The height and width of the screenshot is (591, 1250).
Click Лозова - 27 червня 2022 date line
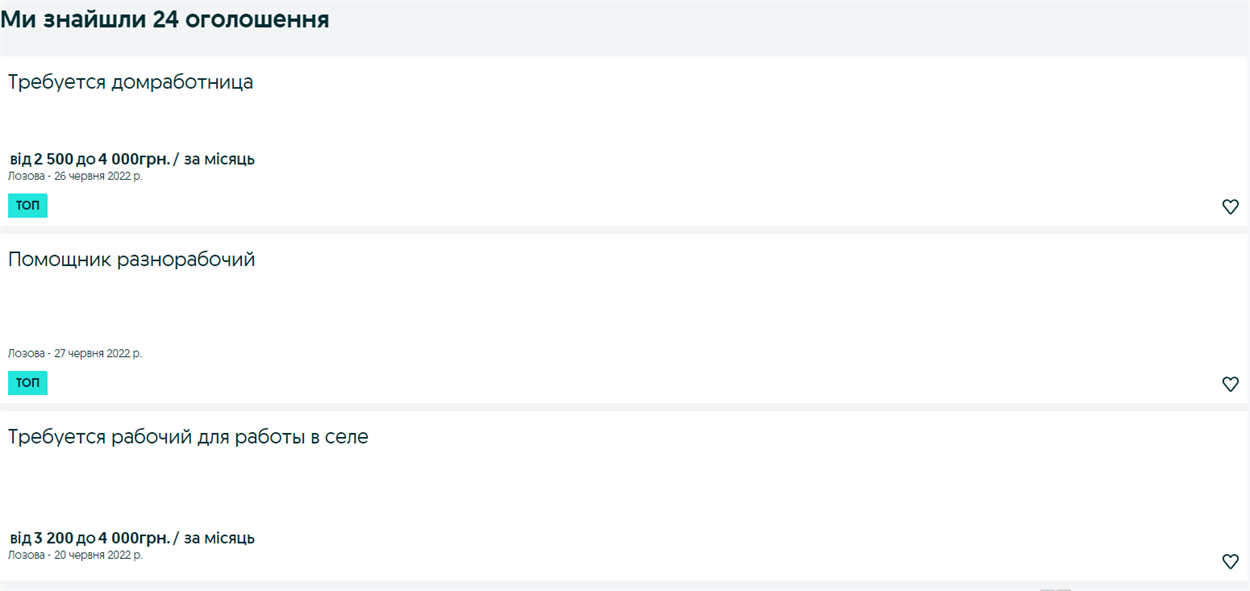[75, 353]
